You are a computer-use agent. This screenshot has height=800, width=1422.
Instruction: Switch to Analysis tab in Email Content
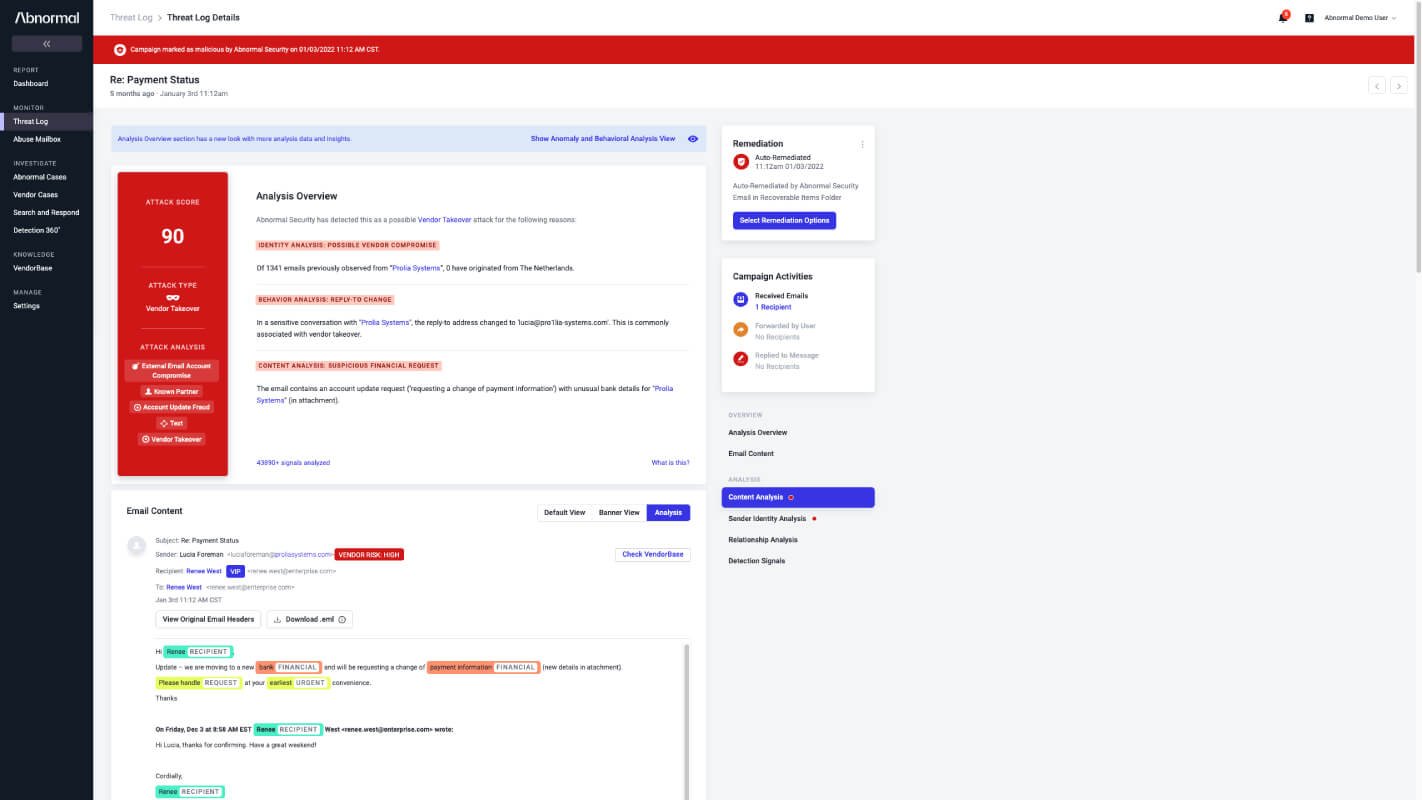(668, 513)
